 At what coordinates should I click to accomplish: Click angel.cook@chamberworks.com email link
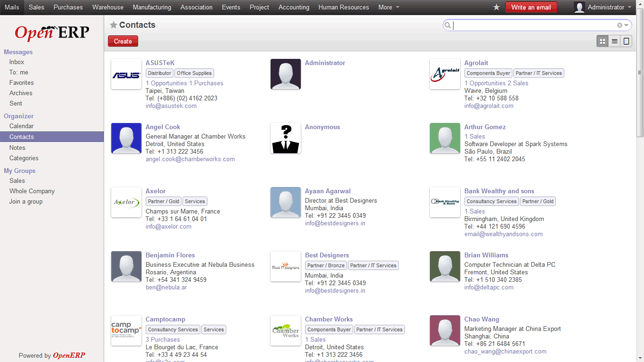point(190,159)
